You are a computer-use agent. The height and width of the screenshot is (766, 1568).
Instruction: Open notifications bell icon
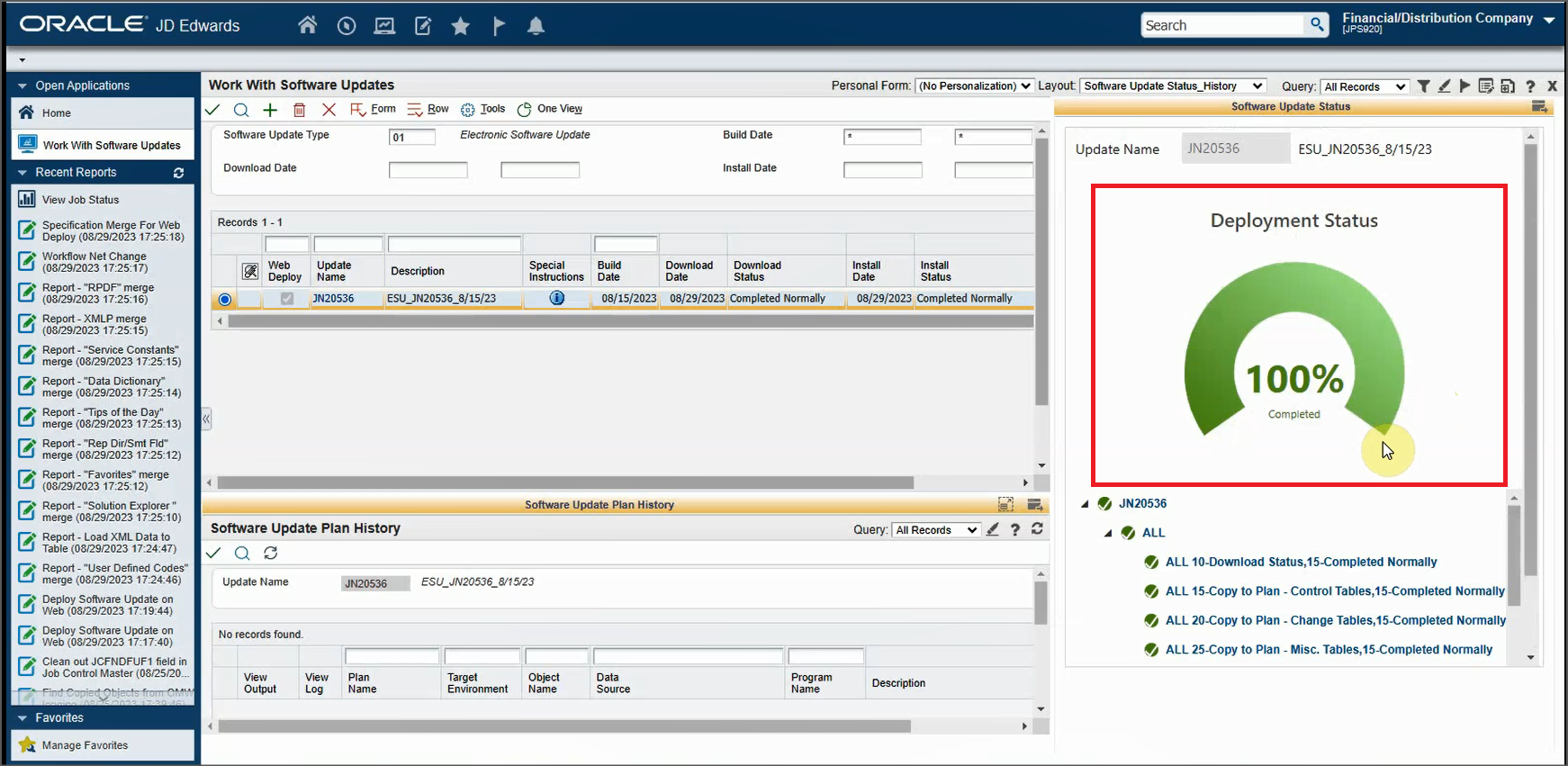pyautogui.click(x=536, y=26)
